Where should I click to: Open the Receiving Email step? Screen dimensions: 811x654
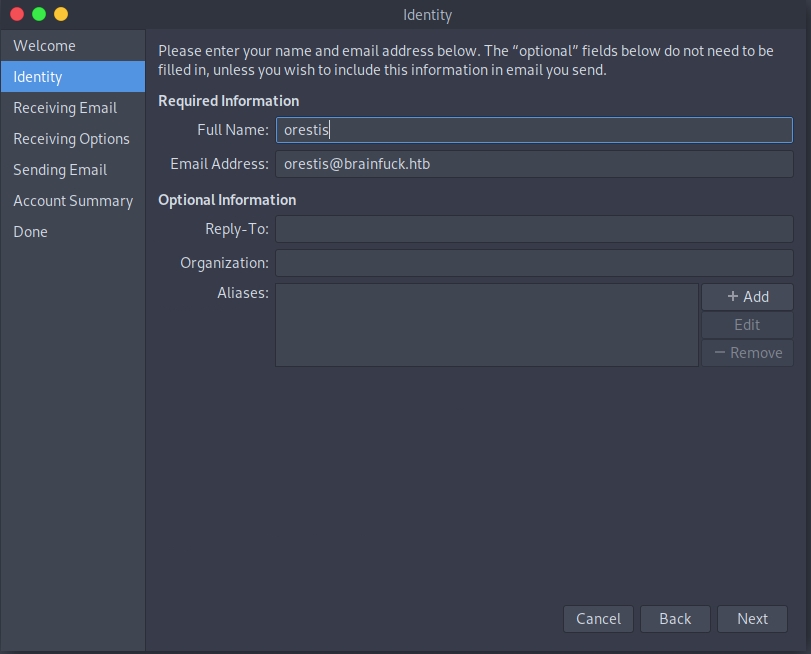pyautogui.click(x=65, y=108)
